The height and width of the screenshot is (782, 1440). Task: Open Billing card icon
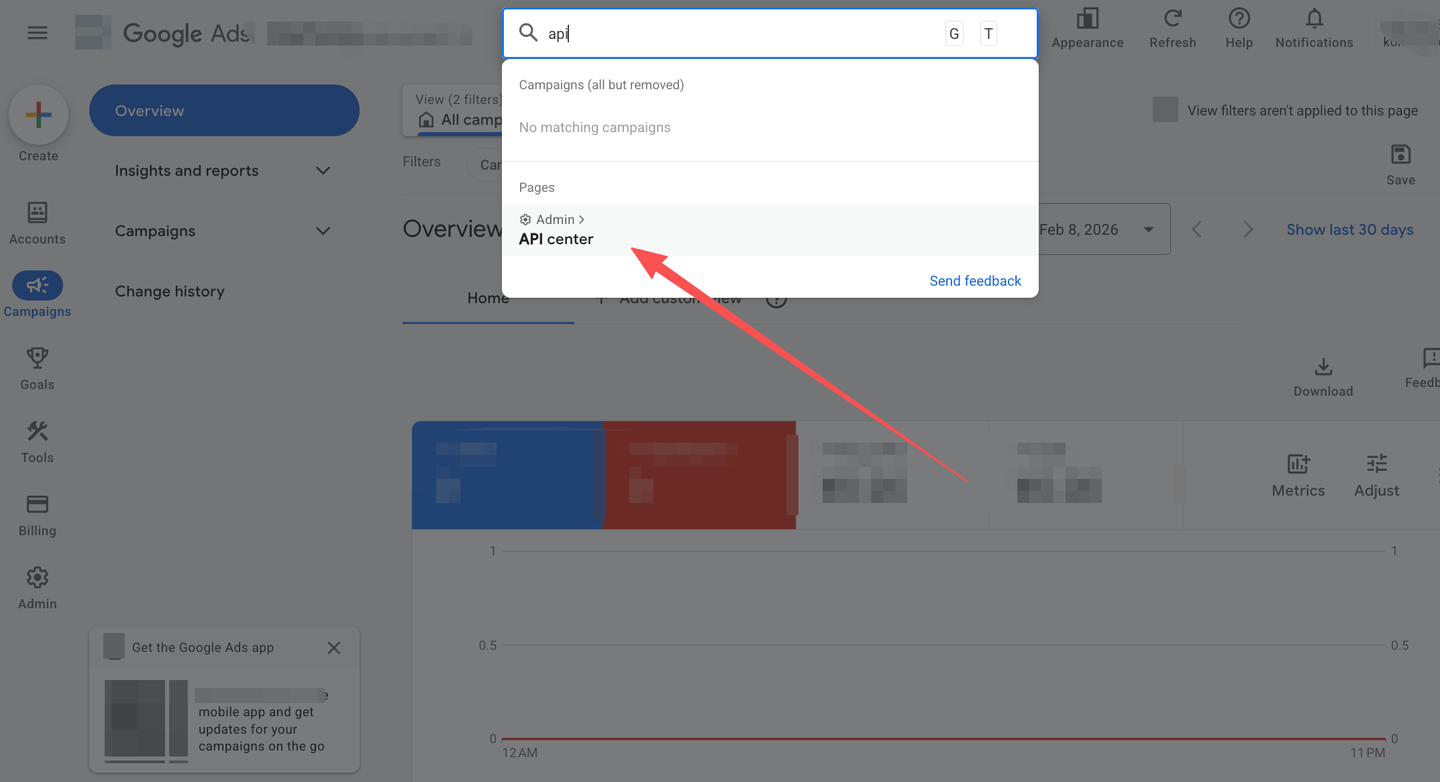[37, 513]
